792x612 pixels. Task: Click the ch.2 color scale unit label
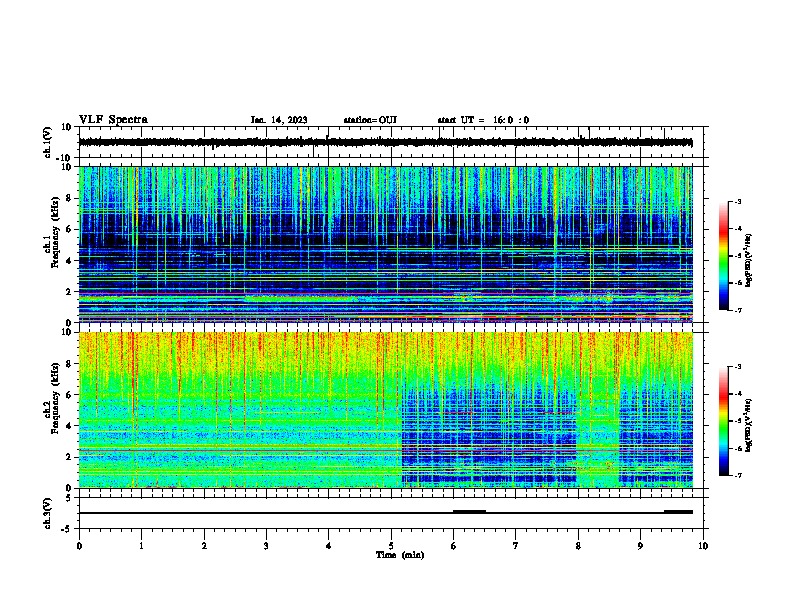[749, 426]
